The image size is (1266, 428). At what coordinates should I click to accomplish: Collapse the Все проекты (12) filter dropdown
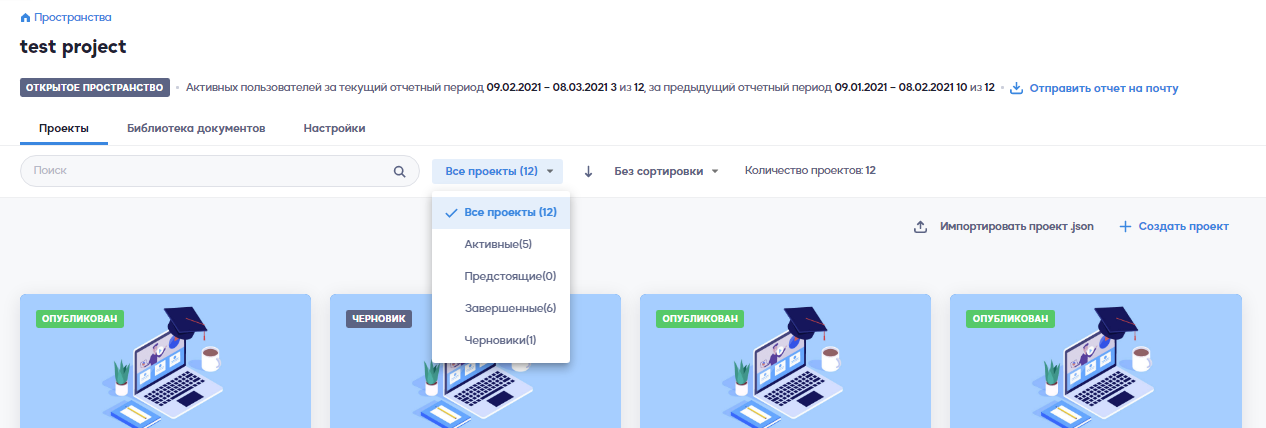pyautogui.click(x=498, y=171)
